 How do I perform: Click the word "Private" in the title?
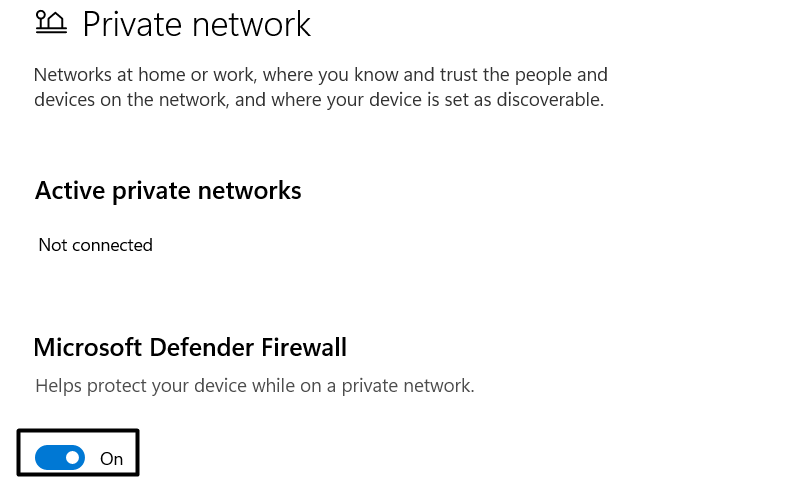click(x=133, y=24)
